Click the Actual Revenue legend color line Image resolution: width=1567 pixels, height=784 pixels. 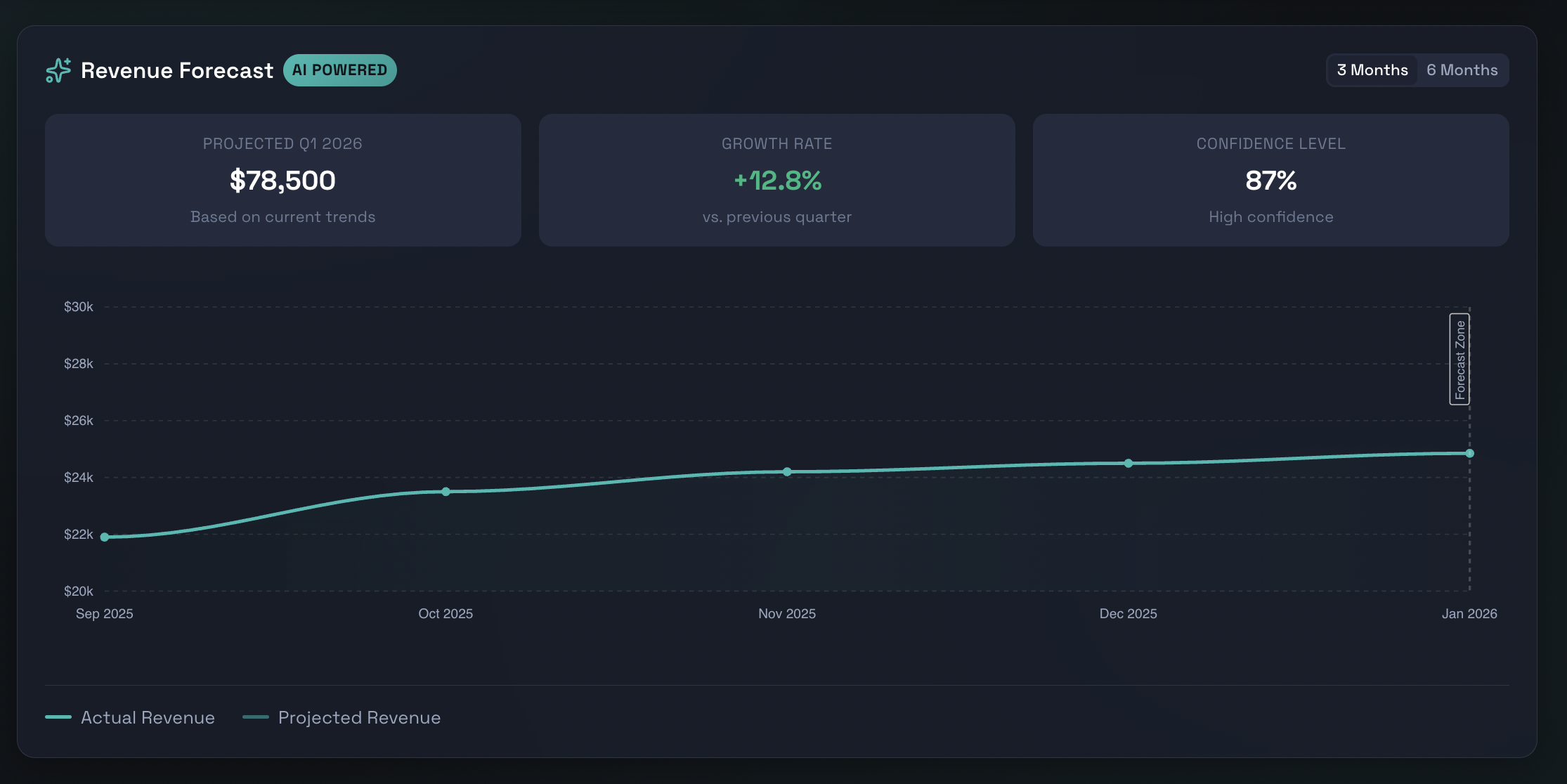58,717
